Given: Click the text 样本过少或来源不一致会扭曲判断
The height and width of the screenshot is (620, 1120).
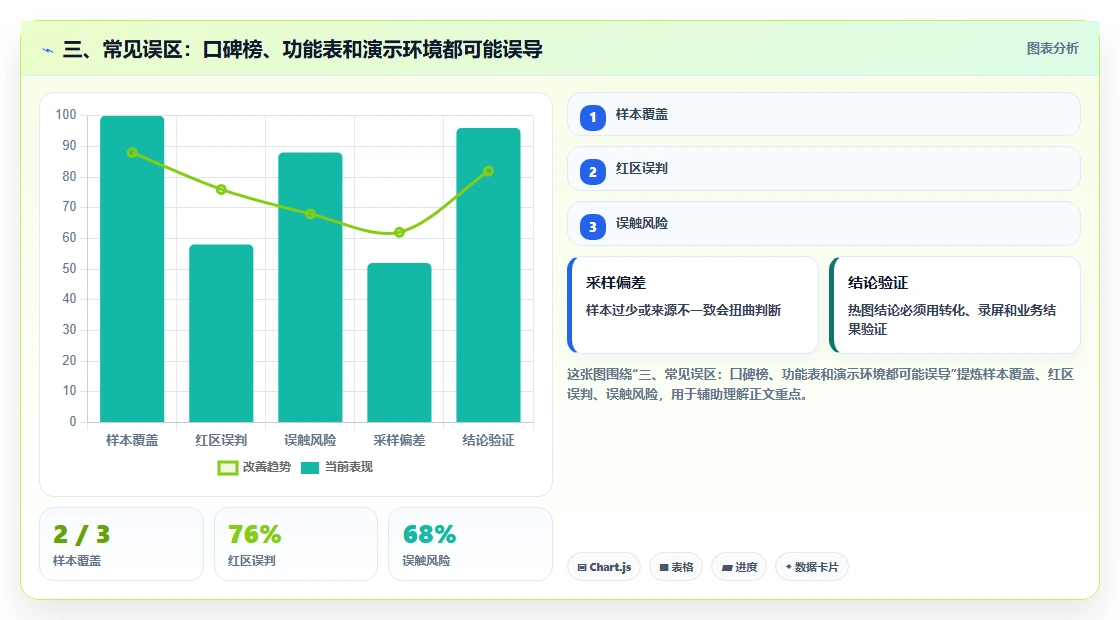Looking at the screenshot, I should coord(684,310).
